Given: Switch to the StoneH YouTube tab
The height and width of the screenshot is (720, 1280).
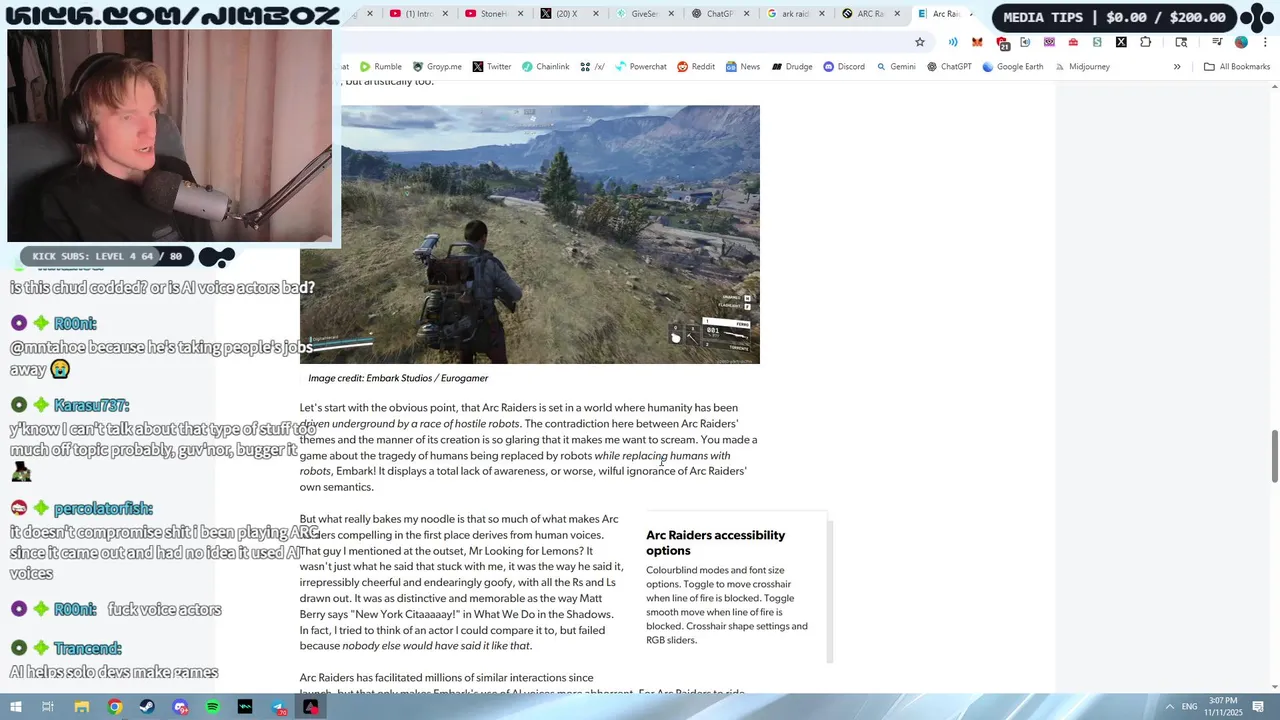Looking at the screenshot, I should (493, 14).
